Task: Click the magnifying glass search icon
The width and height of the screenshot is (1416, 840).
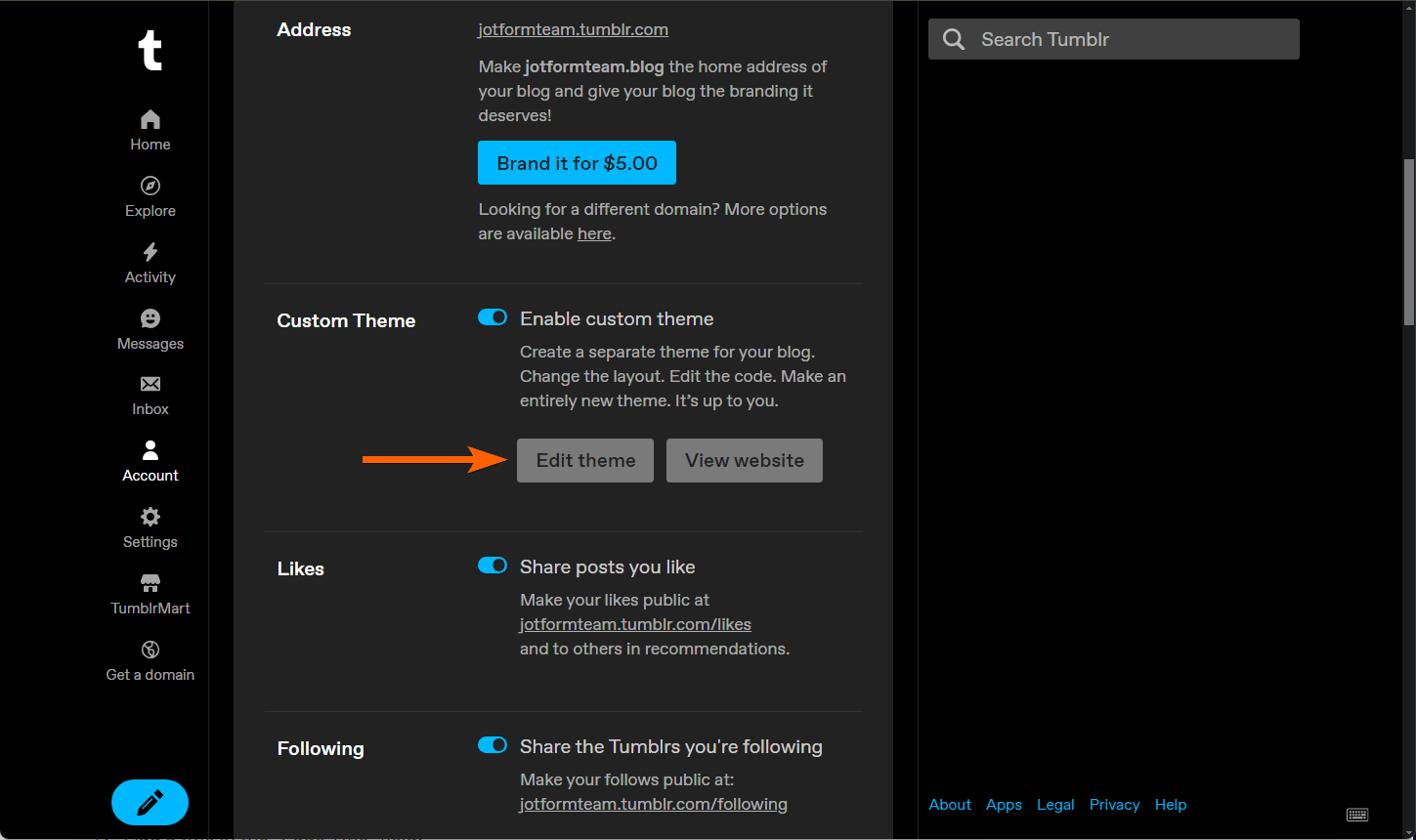Action: (954, 39)
